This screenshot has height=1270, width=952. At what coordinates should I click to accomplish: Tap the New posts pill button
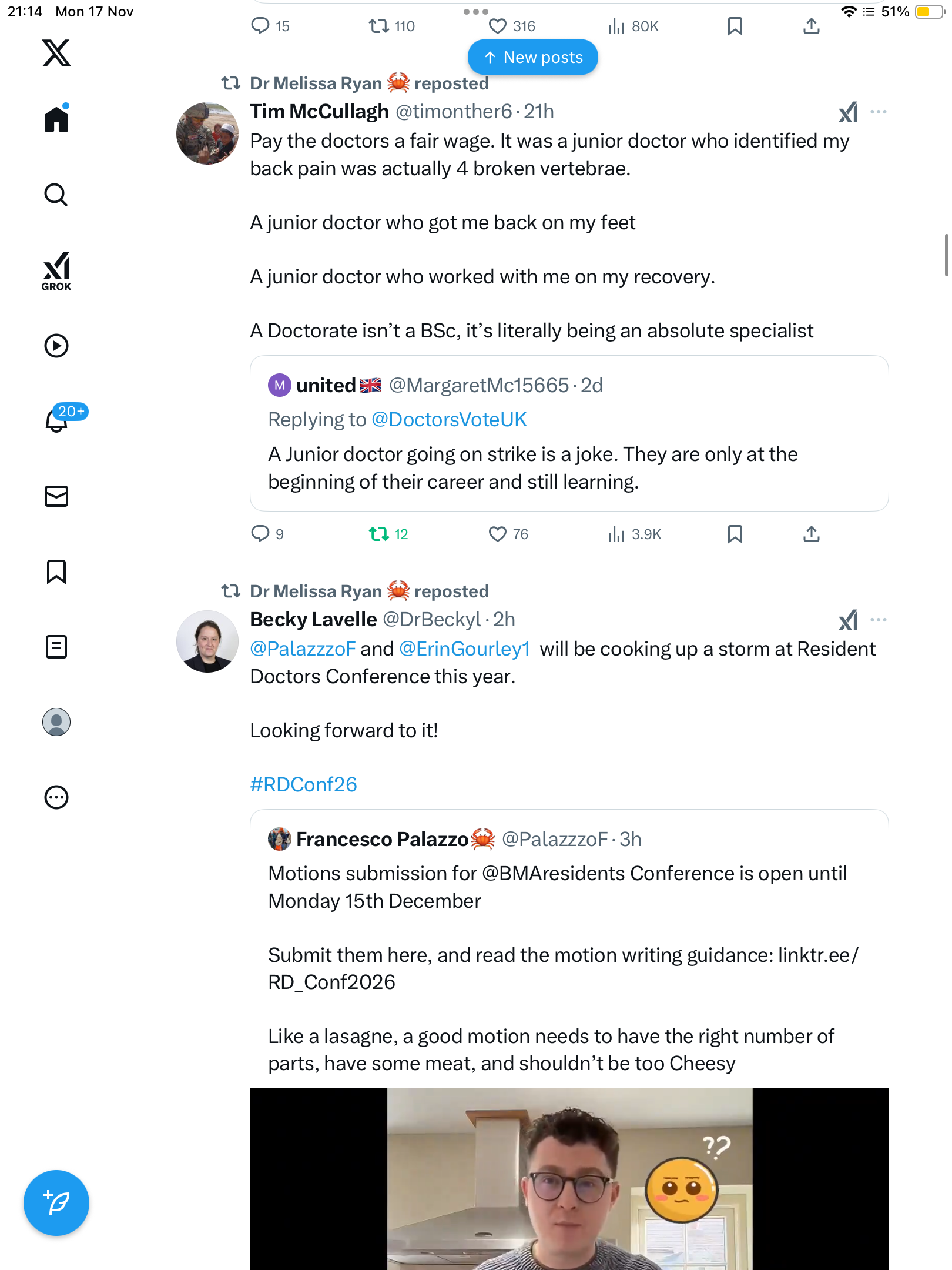click(x=532, y=58)
